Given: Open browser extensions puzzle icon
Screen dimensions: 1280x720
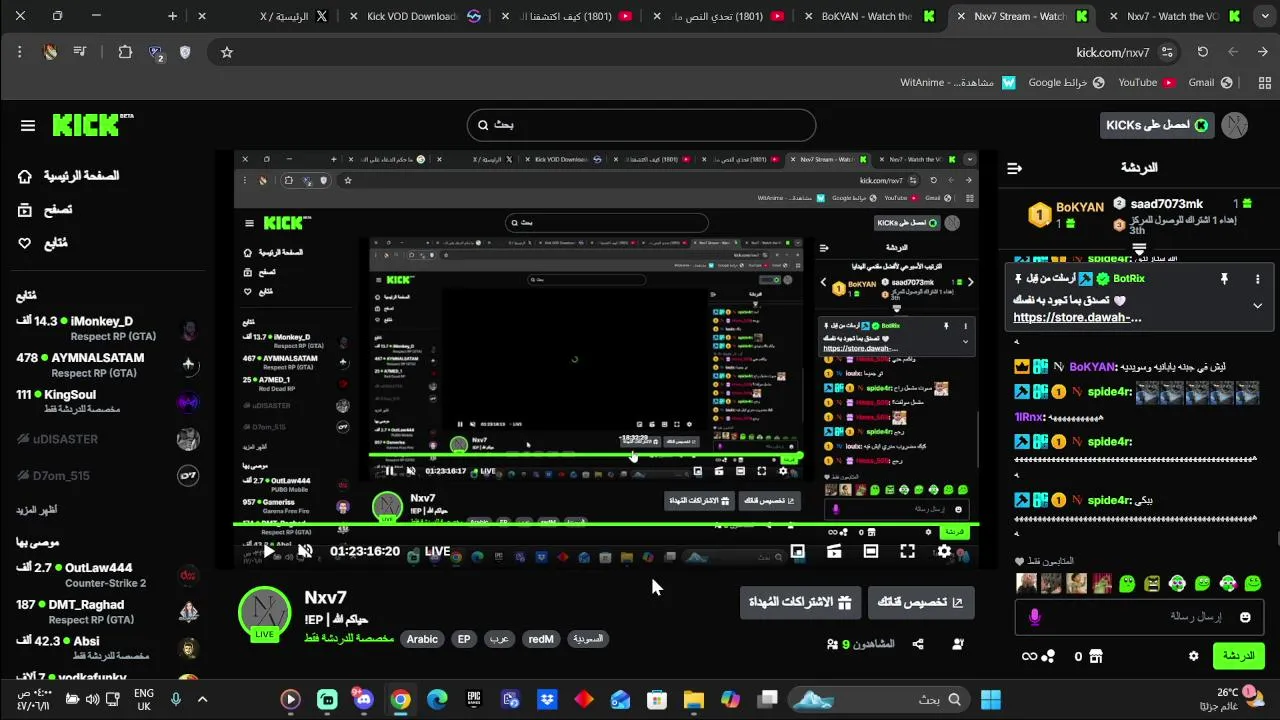Looking at the screenshot, I should click(125, 52).
